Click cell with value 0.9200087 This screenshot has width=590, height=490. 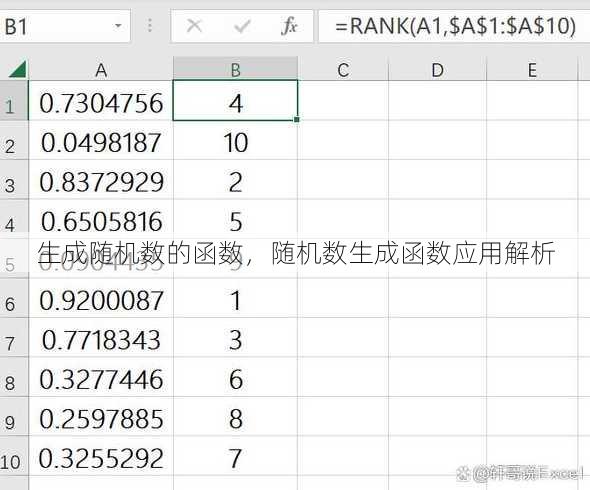pos(101,298)
